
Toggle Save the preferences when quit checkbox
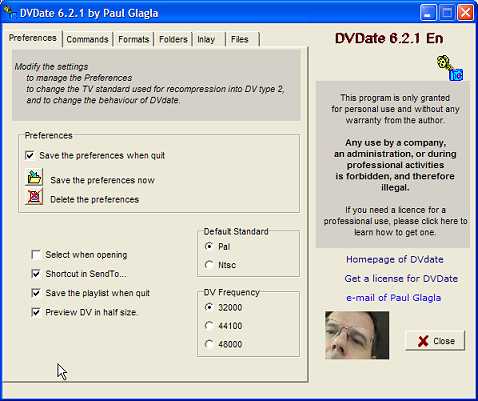(x=30, y=155)
